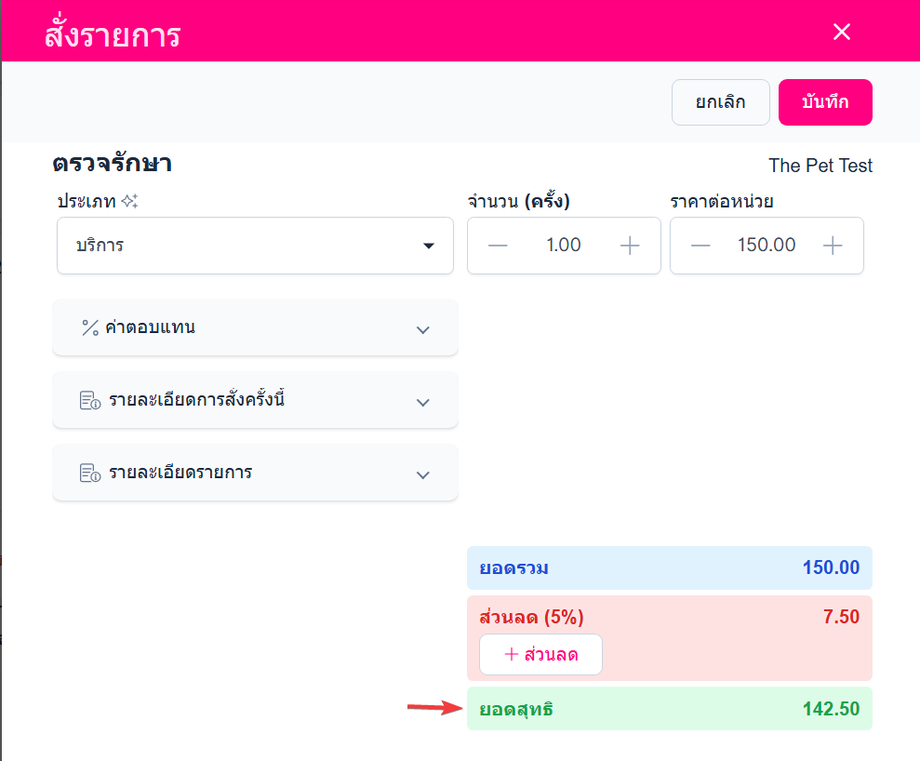Click the percent icon beside ค่าตอบแทน

[x=90, y=327]
